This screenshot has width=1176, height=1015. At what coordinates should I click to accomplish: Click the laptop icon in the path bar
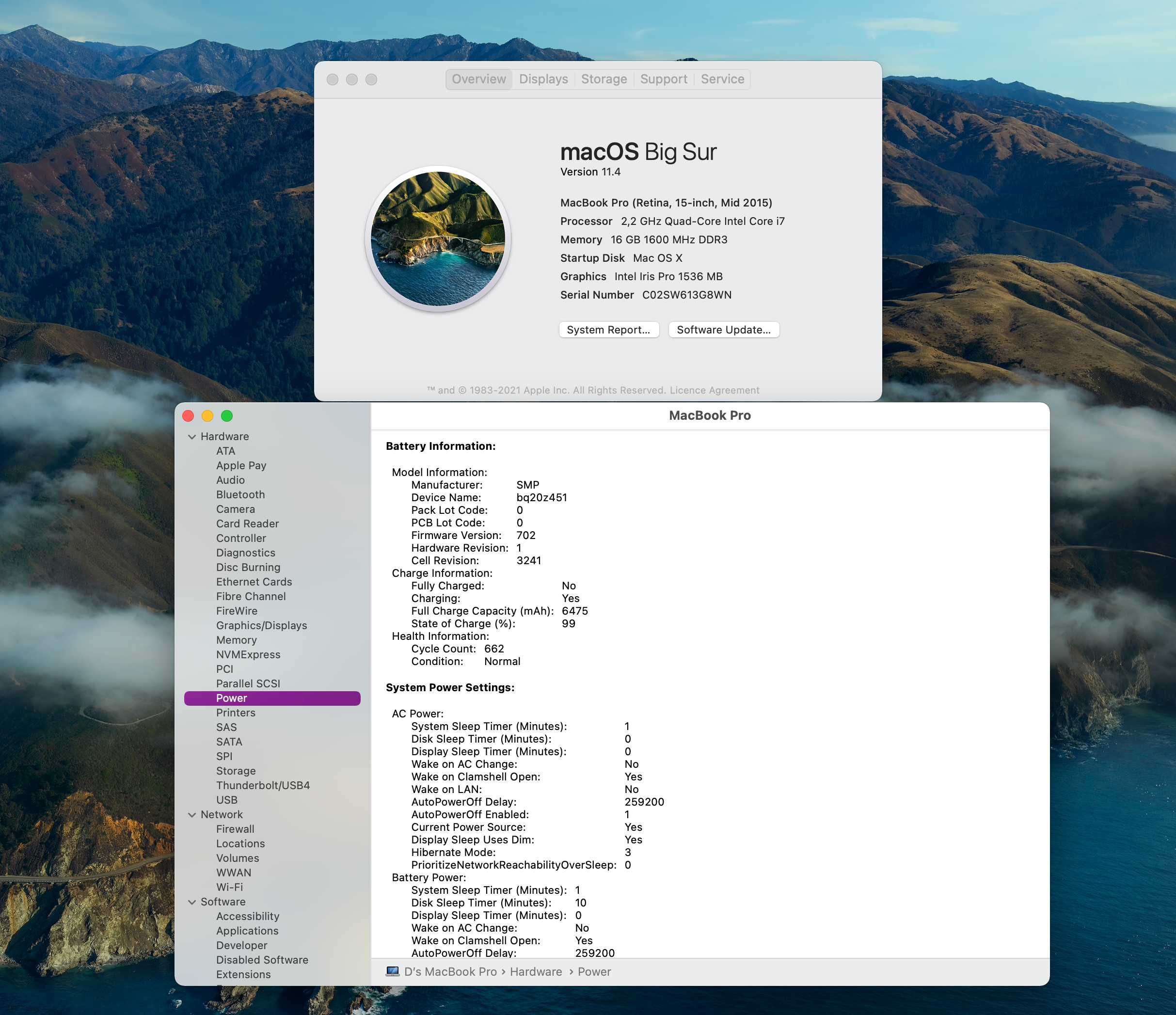point(392,971)
